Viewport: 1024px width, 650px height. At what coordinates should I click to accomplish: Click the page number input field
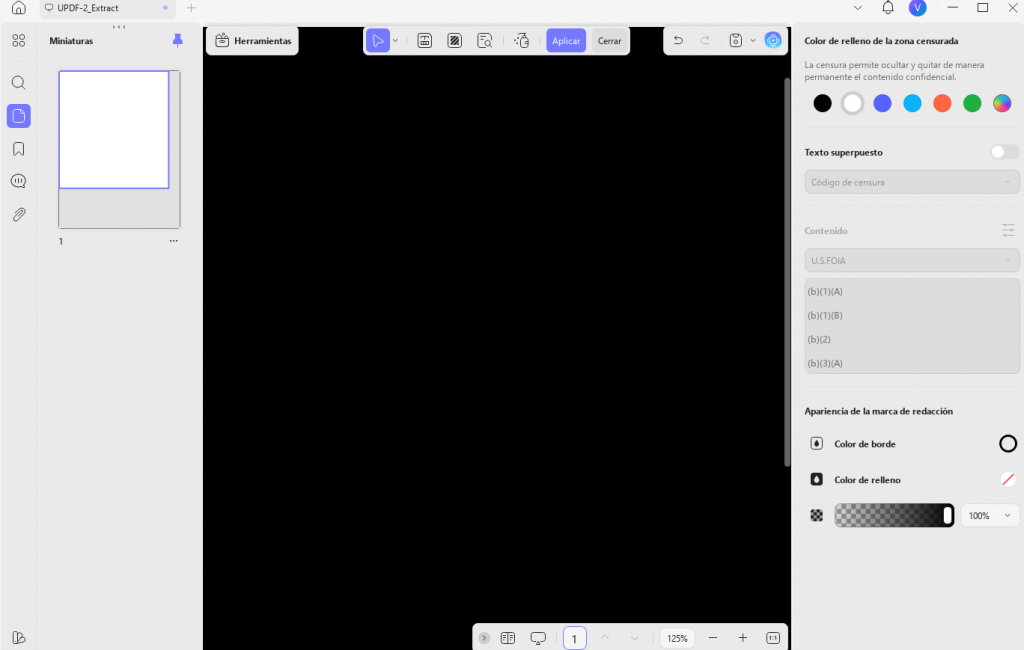pyautogui.click(x=575, y=638)
